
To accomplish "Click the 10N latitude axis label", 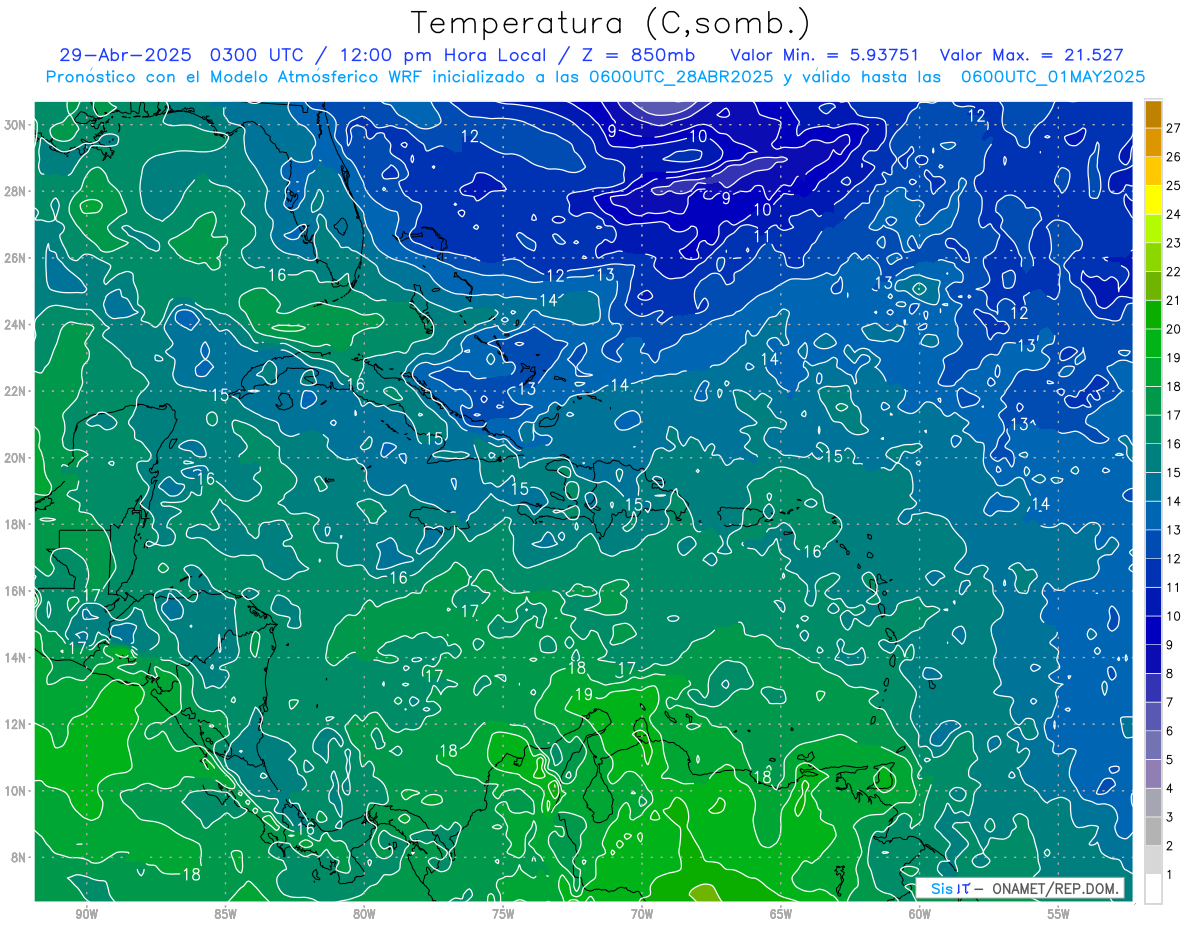I will 15,791.
